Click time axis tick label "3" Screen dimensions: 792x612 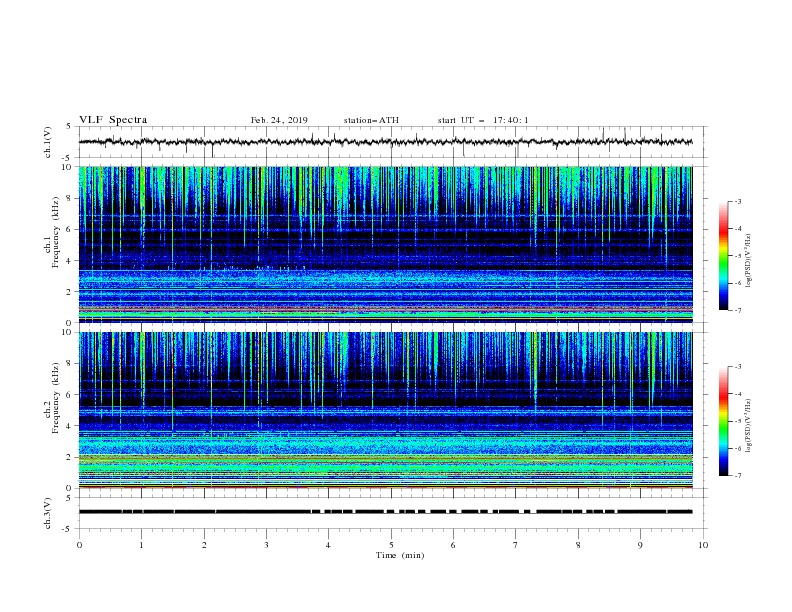click(266, 545)
